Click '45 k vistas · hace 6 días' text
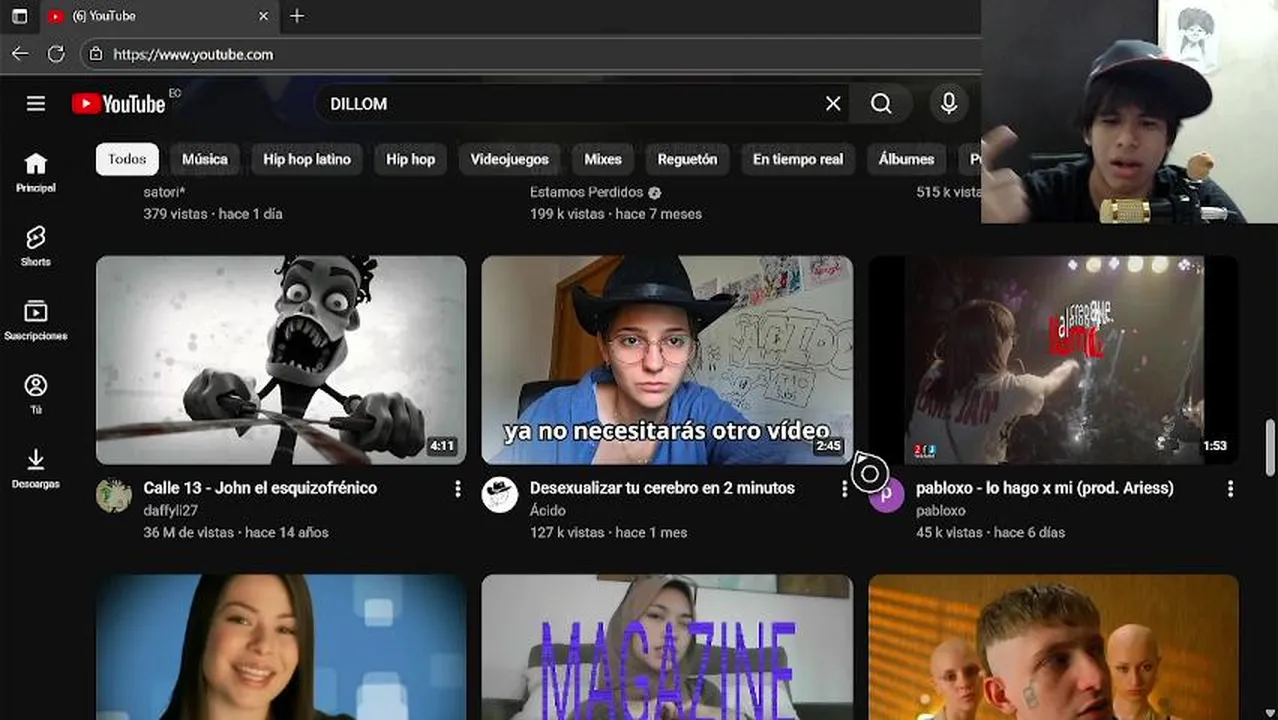The height and width of the screenshot is (720, 1278). click(x=990, y=532)
